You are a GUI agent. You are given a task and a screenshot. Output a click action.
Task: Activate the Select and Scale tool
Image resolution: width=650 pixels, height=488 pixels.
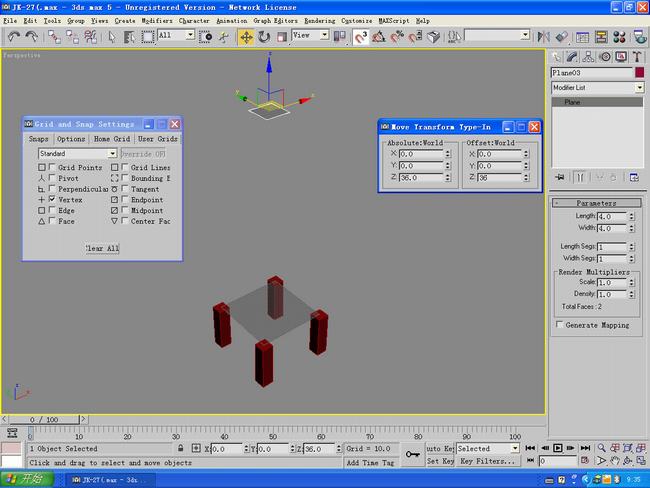click(282, 37)
